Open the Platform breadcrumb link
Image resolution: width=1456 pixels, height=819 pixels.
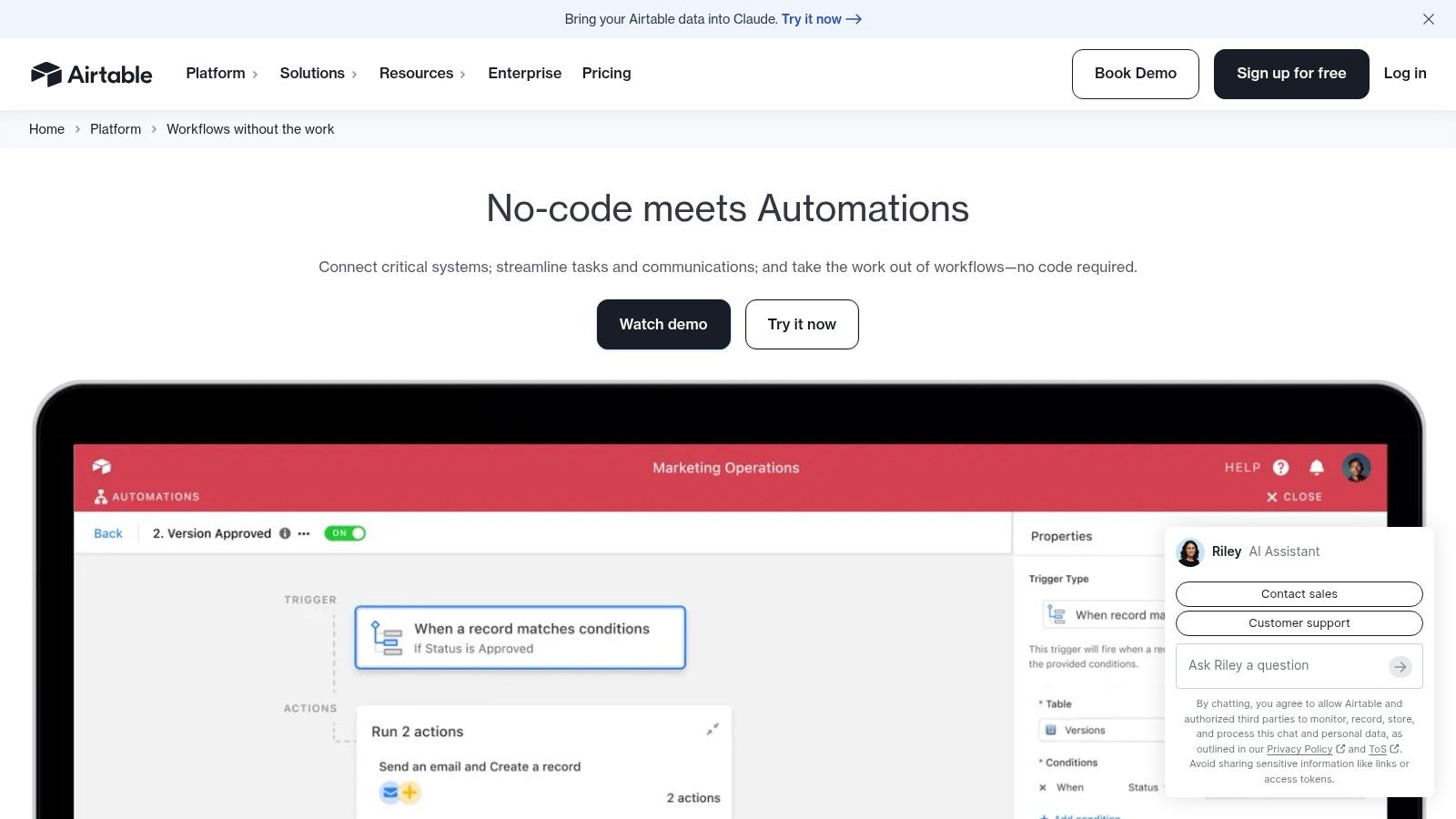pyautogui.click(x=116, y=129)
